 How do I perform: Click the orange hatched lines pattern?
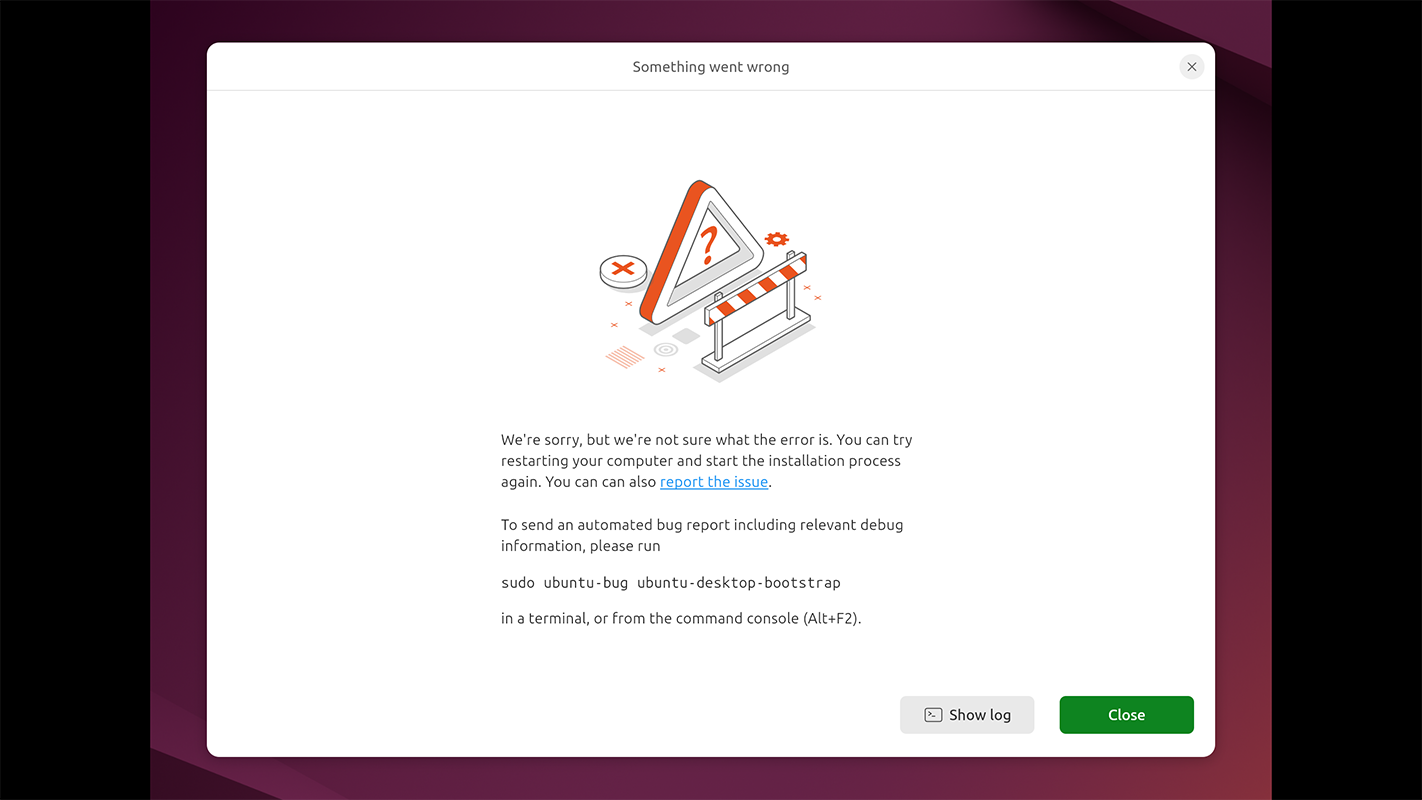[625, 356]
